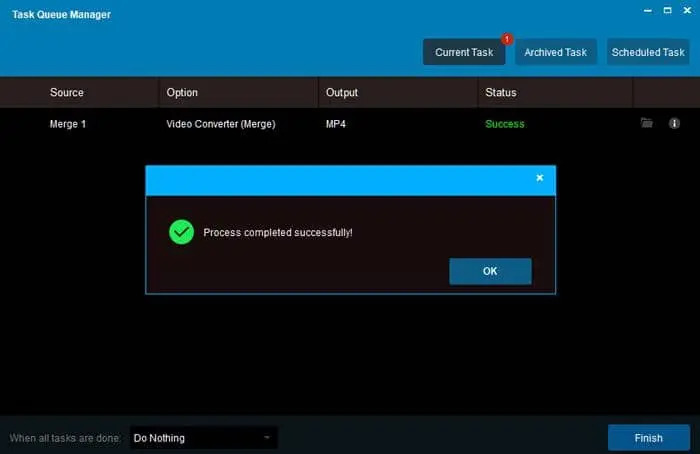The height and width of the screenshot is (454, 700).
Task: Sort by the Status column header
Action: 501,92
